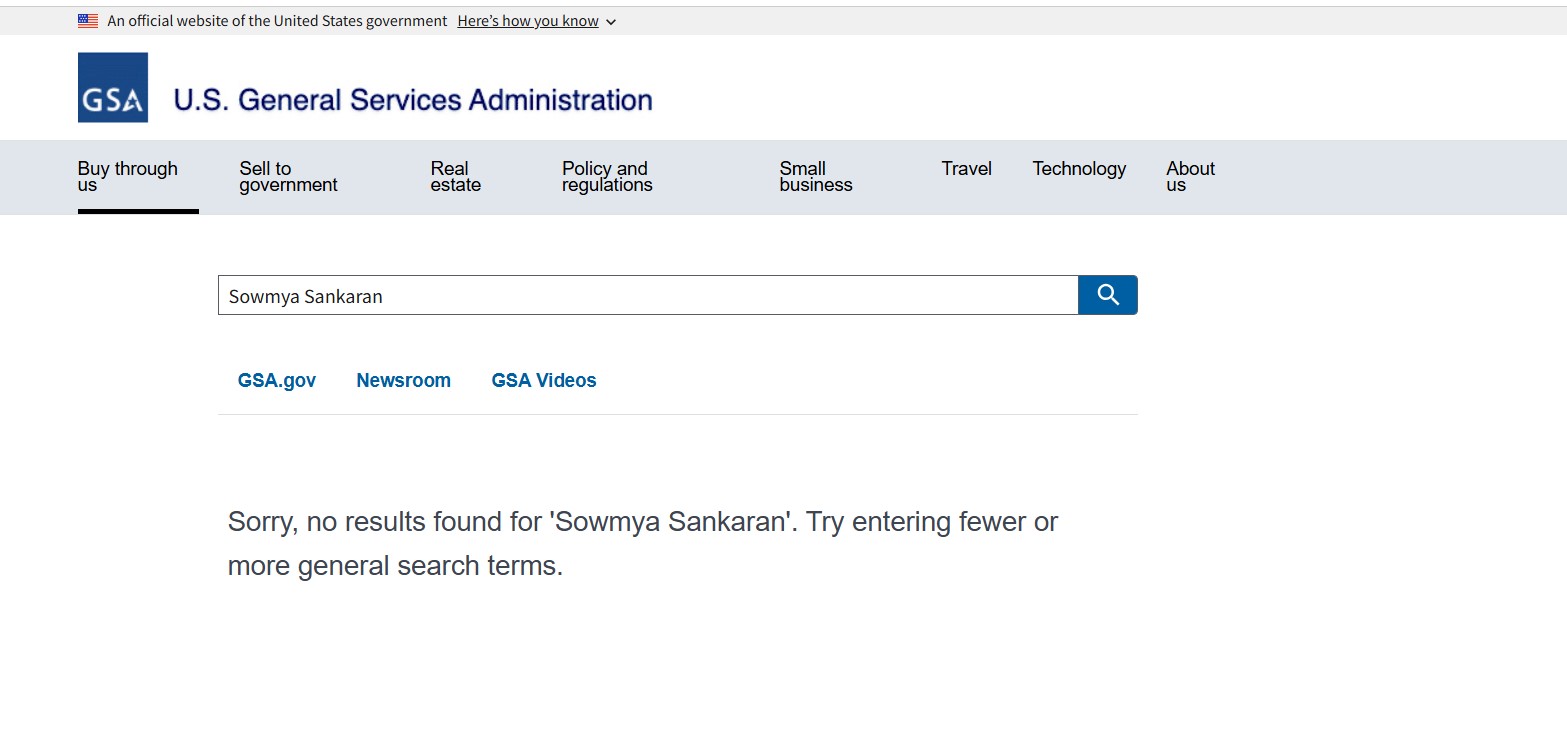Open the "About us" menu

click(x=1190, y=177)
